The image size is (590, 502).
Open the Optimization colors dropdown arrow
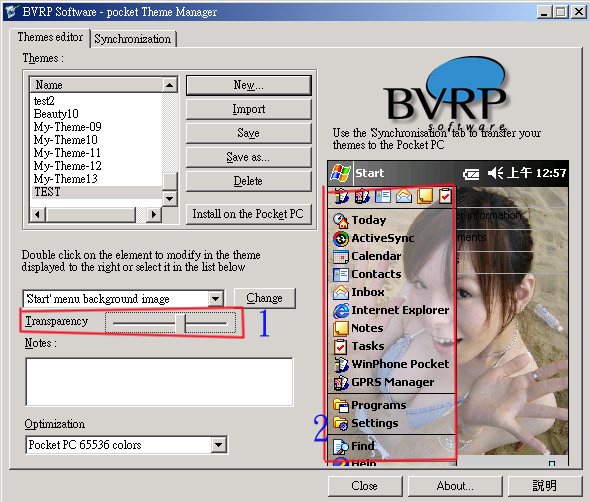[219, 445]
